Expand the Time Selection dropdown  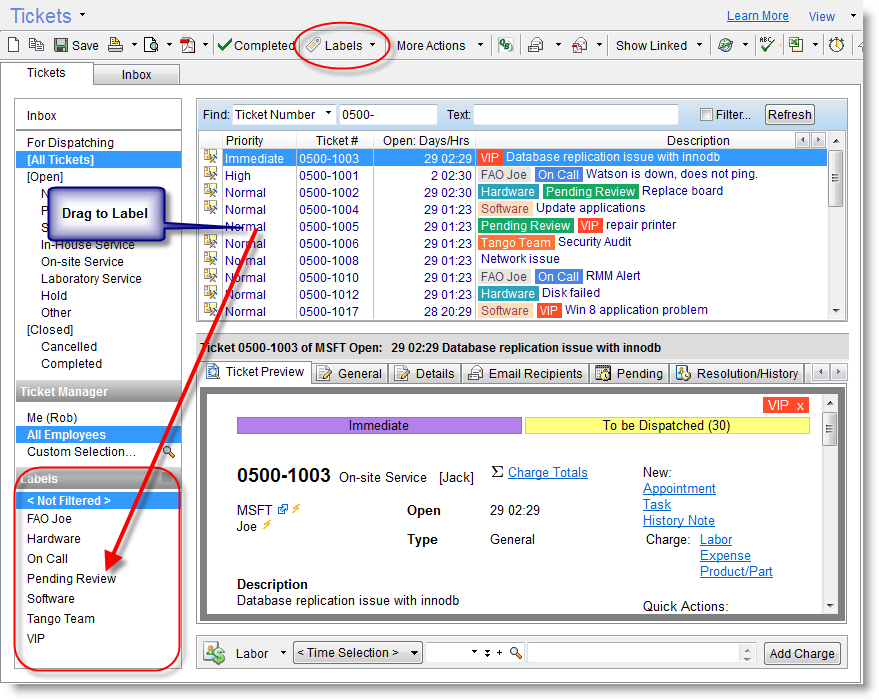[x=358, y=653]
